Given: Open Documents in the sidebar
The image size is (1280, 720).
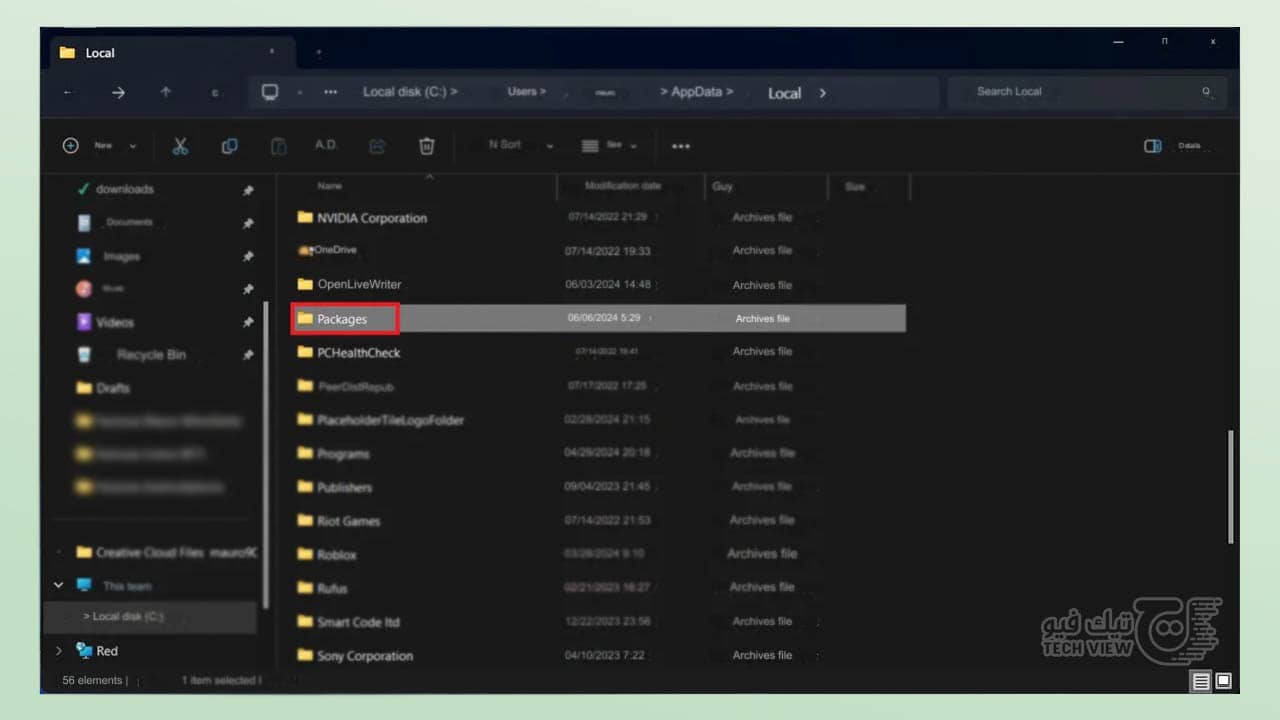Looking at the screenshot, I should (130, 222).
